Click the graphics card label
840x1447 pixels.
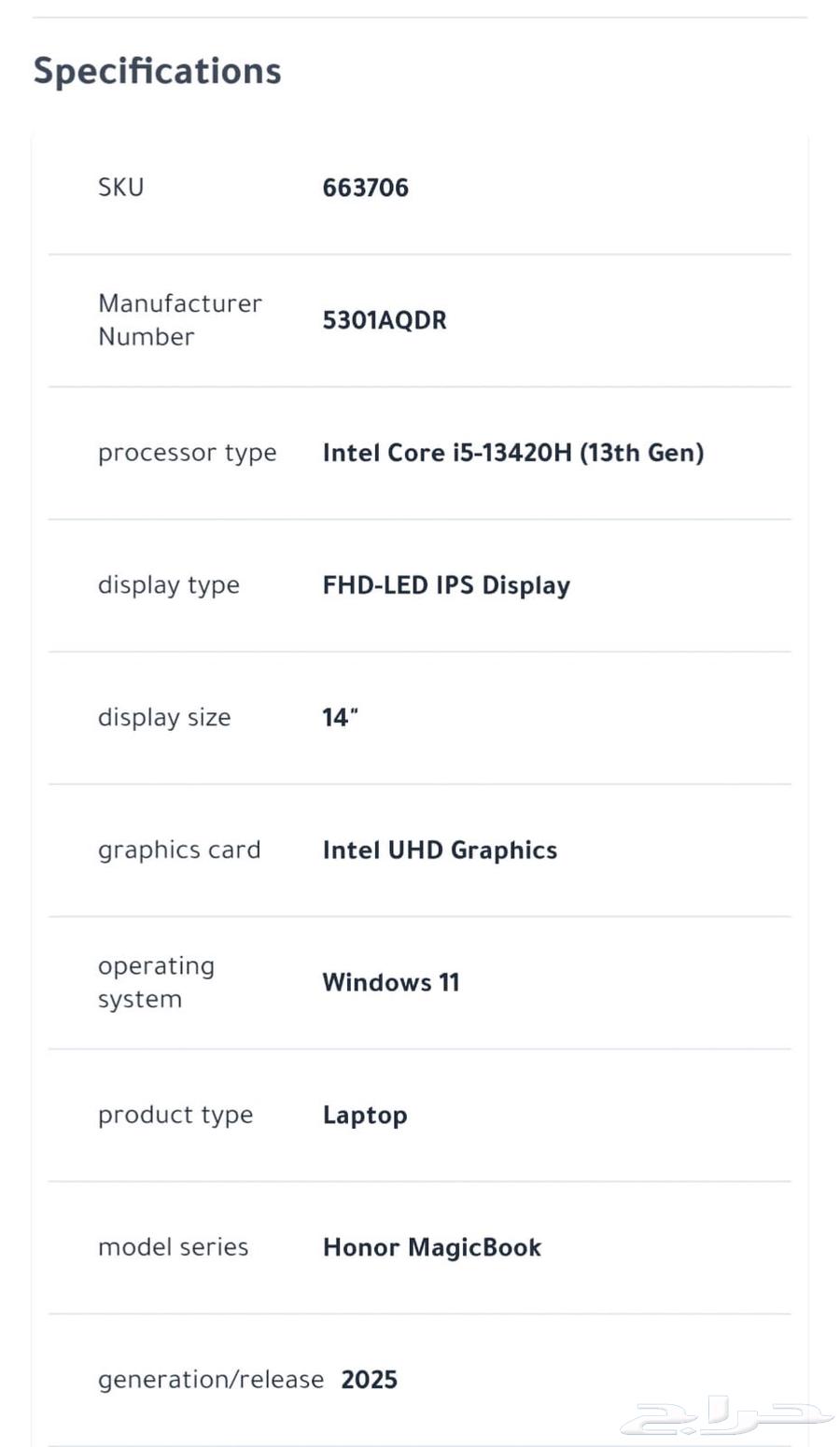pyautogui.click(x=179, y=850)
